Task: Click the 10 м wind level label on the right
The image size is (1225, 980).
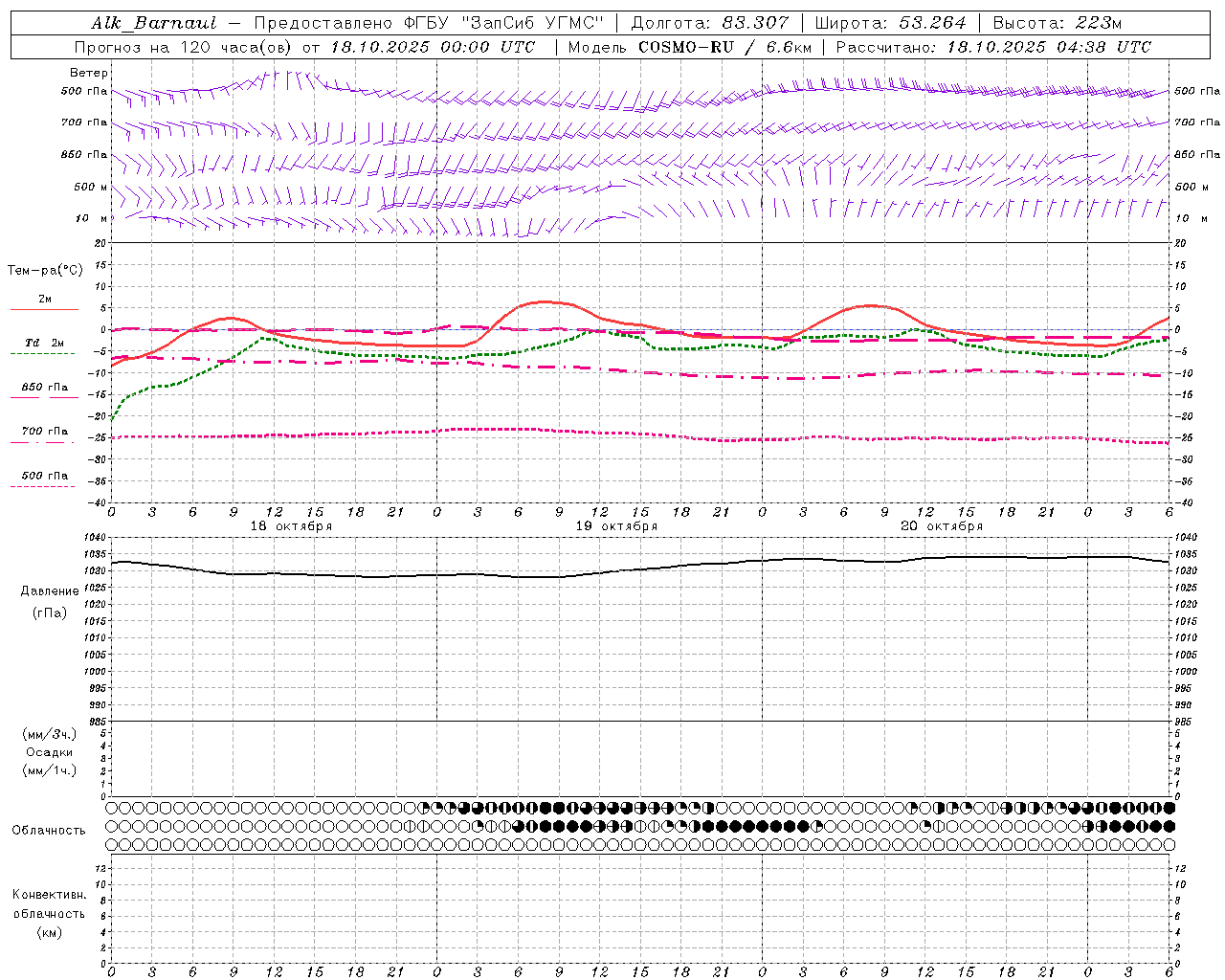Action: point(1191,218)
